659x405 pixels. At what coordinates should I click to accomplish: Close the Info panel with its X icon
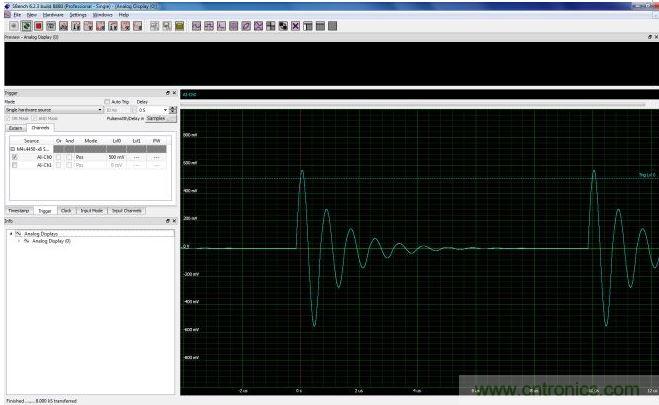click(x=174, y=220)
